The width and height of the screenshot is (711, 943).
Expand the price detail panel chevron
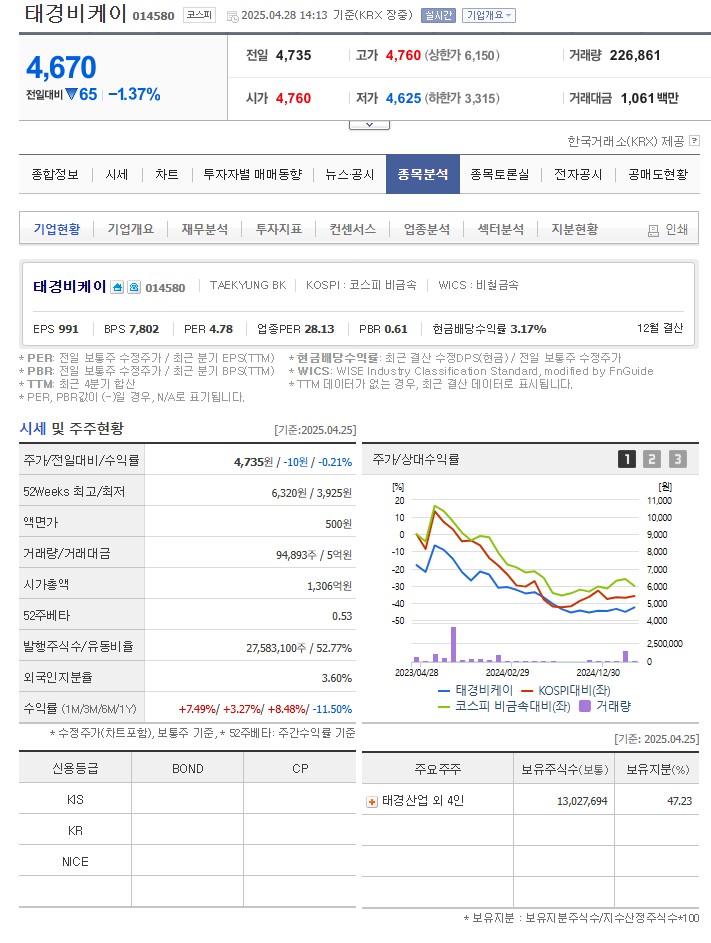coord(369,125)
